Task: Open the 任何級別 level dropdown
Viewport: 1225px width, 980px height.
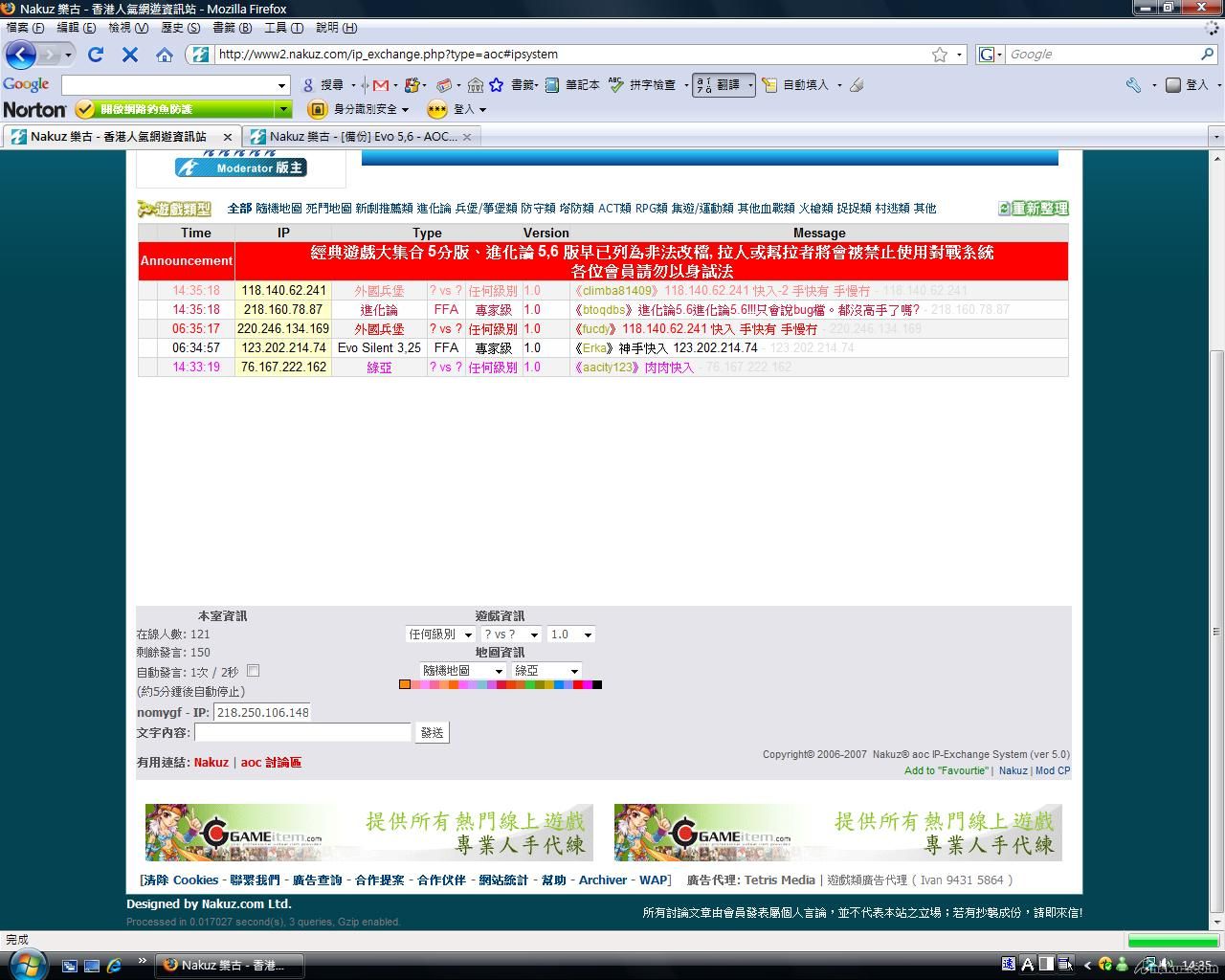Action: [x=440, y=635]
